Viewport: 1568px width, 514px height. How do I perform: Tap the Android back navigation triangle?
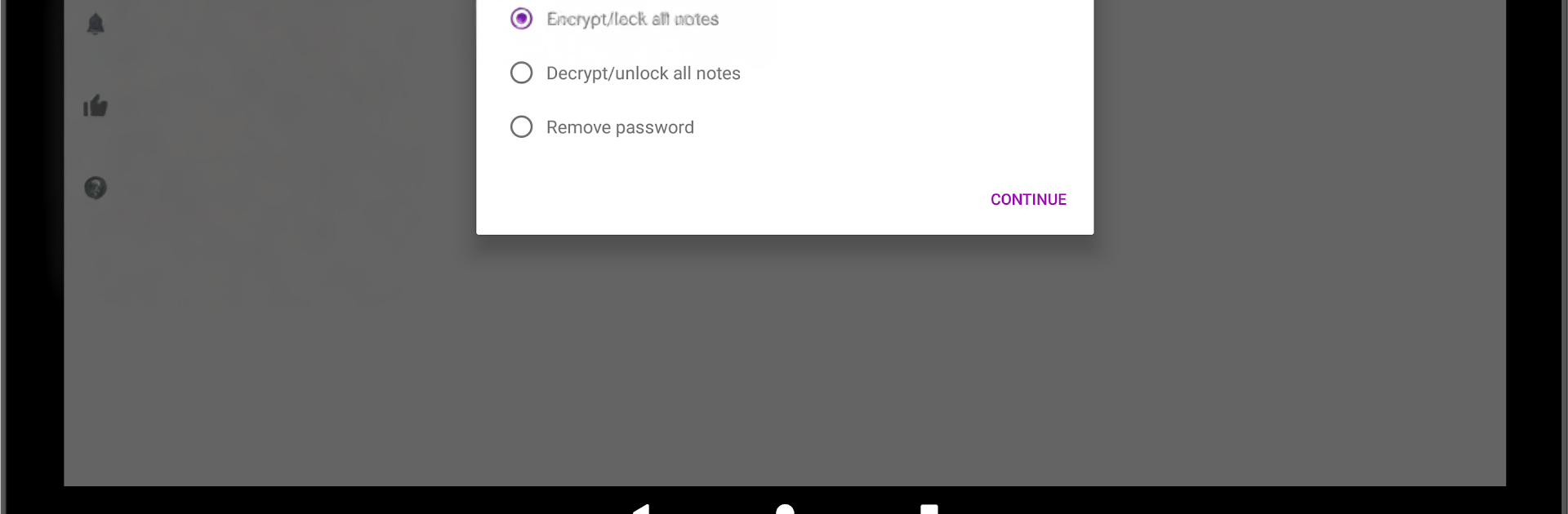(x=641, y=508)
